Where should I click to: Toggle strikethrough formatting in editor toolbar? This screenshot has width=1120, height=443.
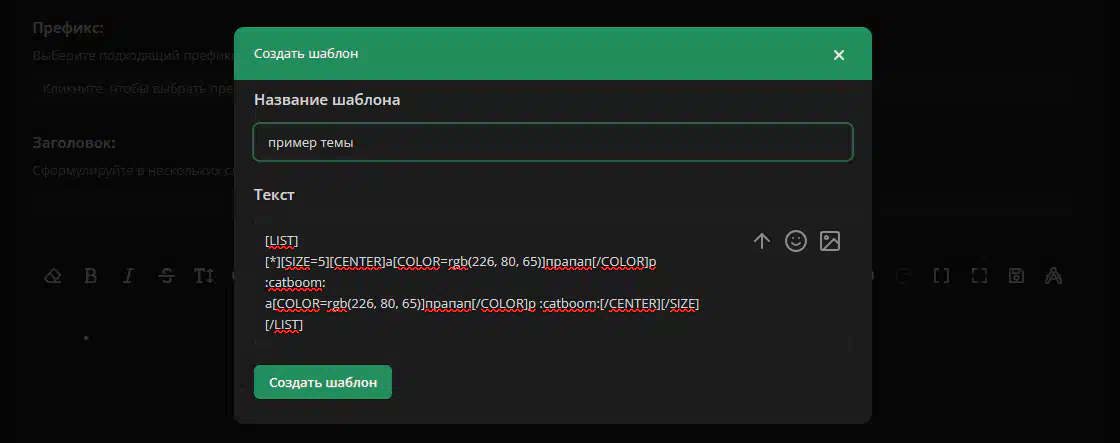165,276
